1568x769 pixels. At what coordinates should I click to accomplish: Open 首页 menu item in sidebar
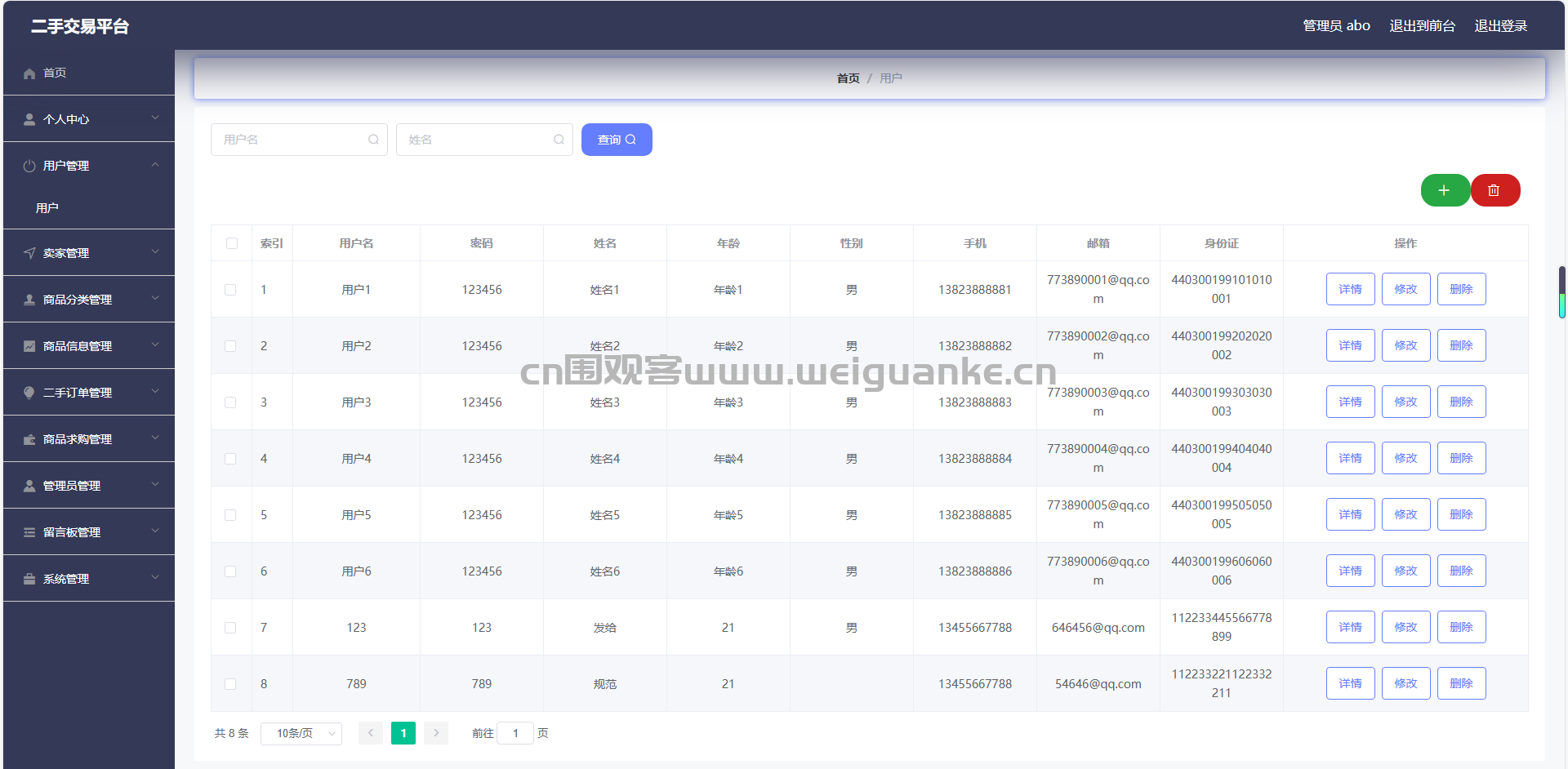coord(89,73)
